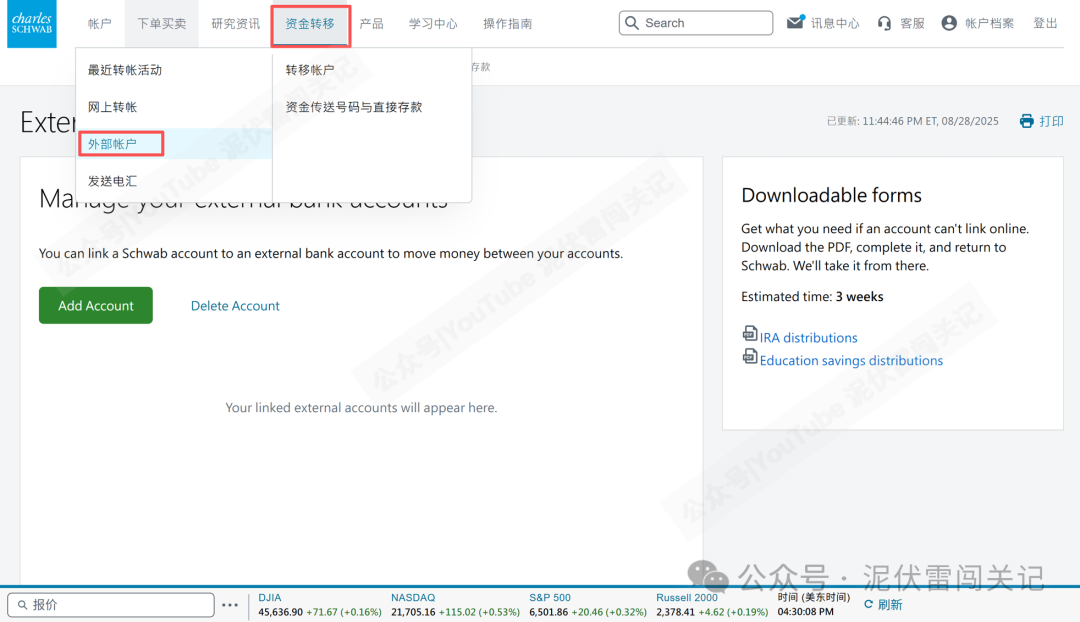Click the NASDAQ index label
The image size is (1080, 622).
coord(413,597)
